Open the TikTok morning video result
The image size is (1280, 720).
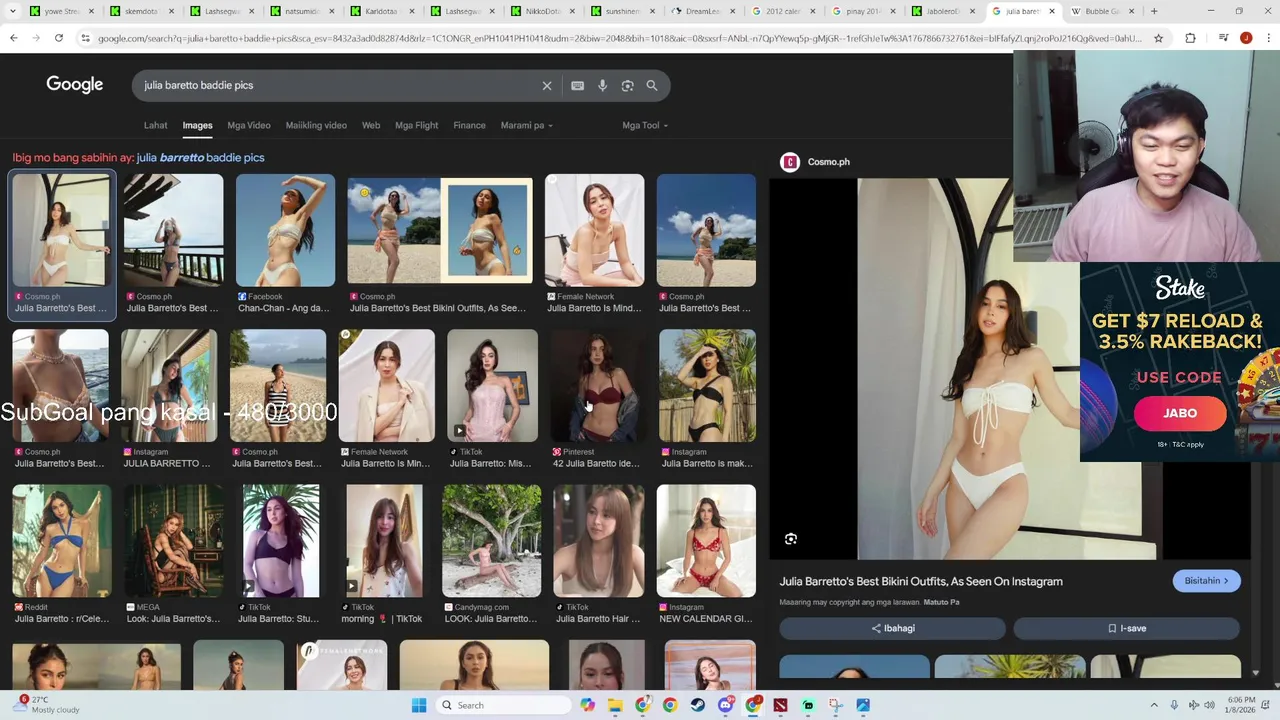[385, 555]
